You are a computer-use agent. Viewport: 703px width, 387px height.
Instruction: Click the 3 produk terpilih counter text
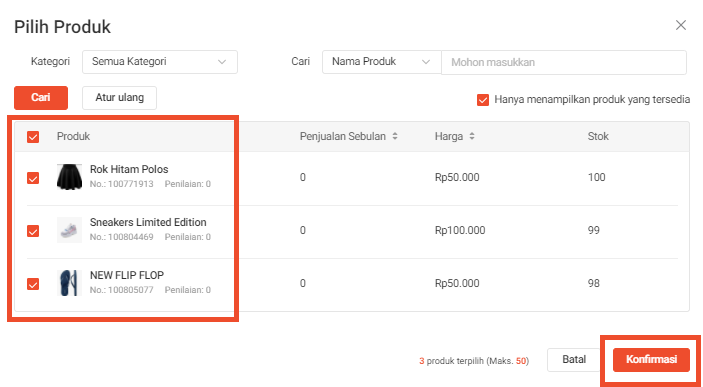474,361
